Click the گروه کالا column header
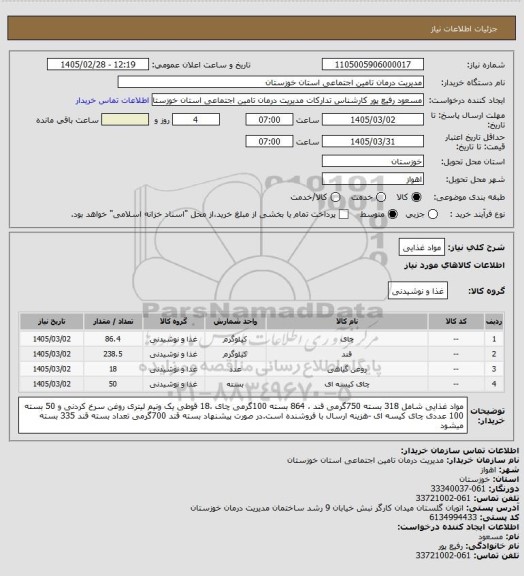This screenshot has width=524, height=576. [x=173, y=321]
